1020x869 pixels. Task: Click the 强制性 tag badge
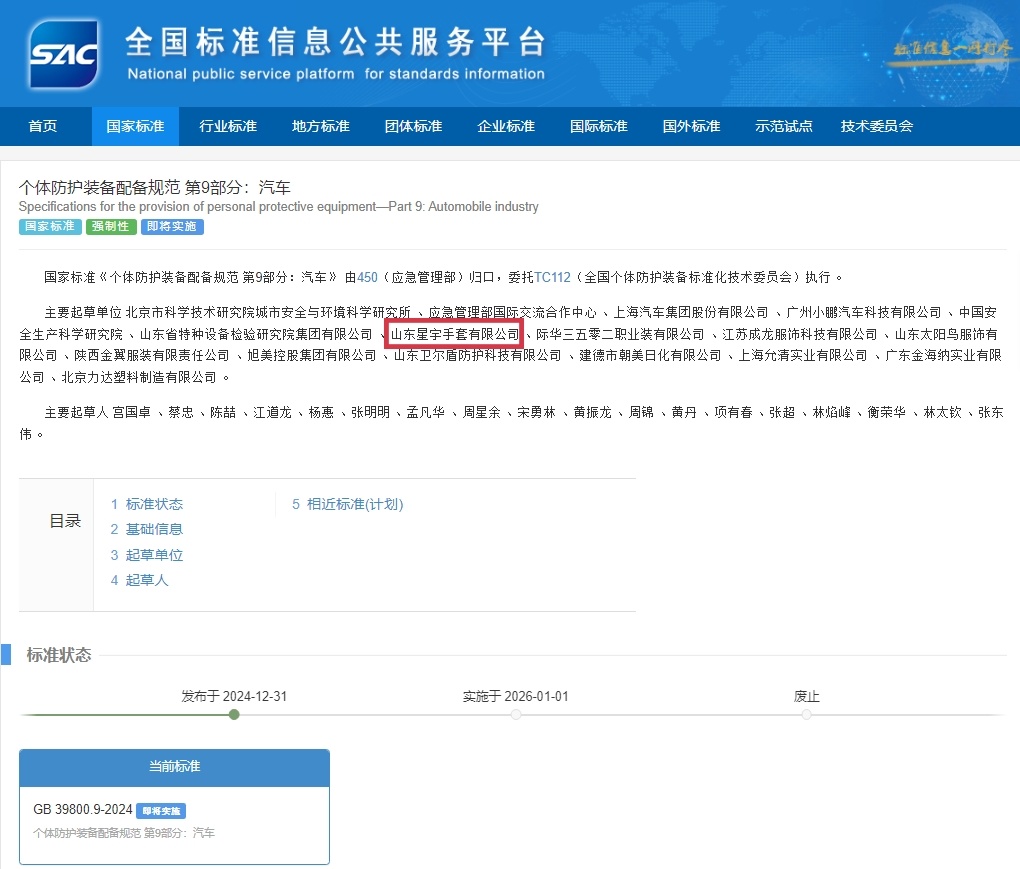click(111, 226)
